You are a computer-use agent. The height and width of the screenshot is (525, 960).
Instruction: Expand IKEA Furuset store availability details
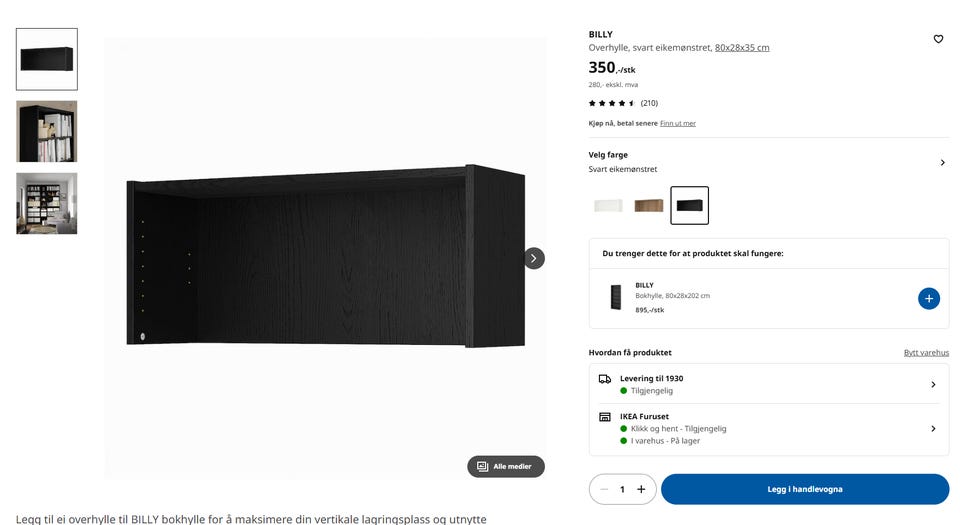pyautogui.click(x=769, y=428)
